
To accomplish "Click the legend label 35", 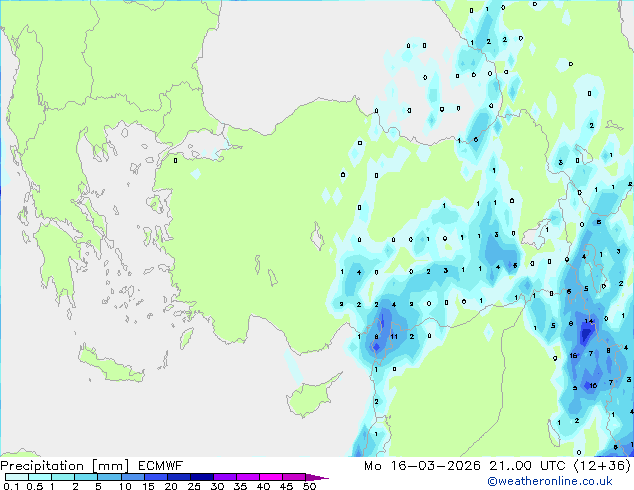I will [x=241, y=486].
